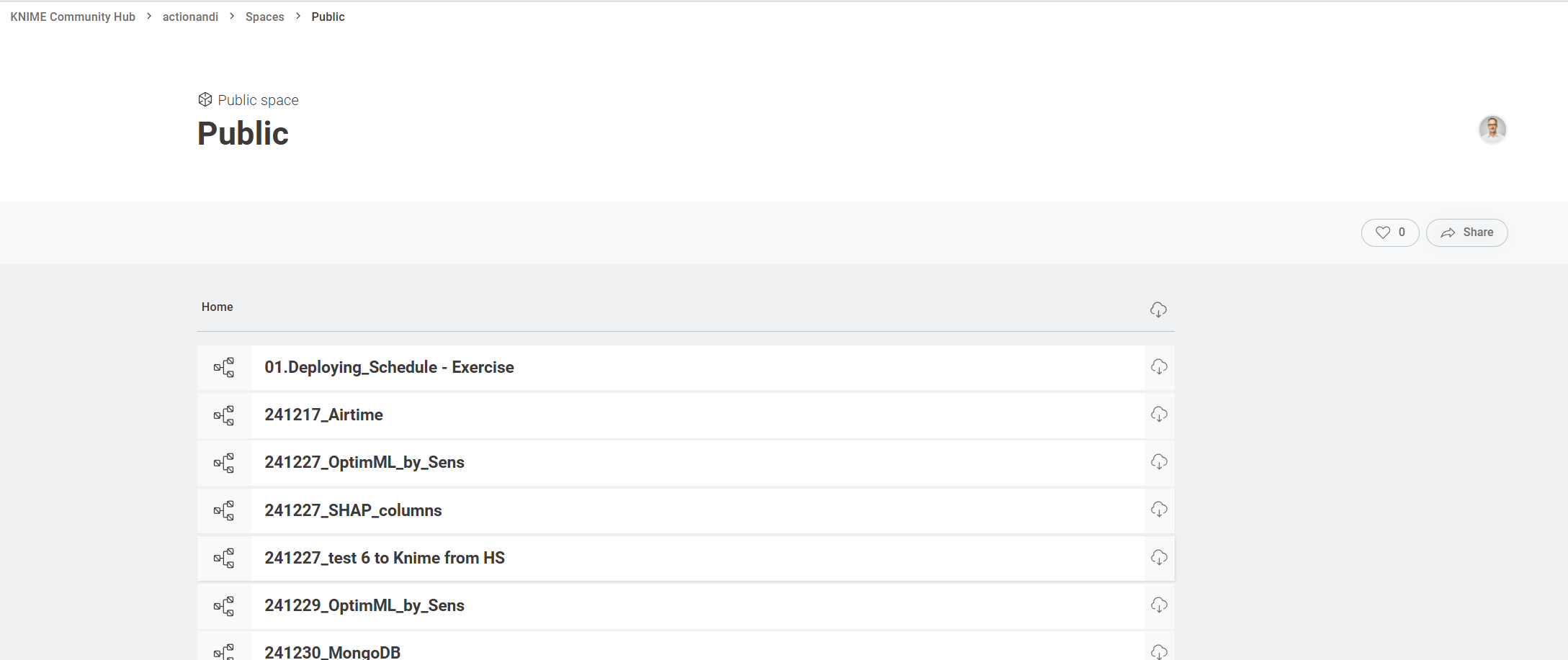Viewport: 1568px width, 660px height.
Task: Download the 241229_OptimML_by_Sens workflow
Action: tap(1159, 605)
